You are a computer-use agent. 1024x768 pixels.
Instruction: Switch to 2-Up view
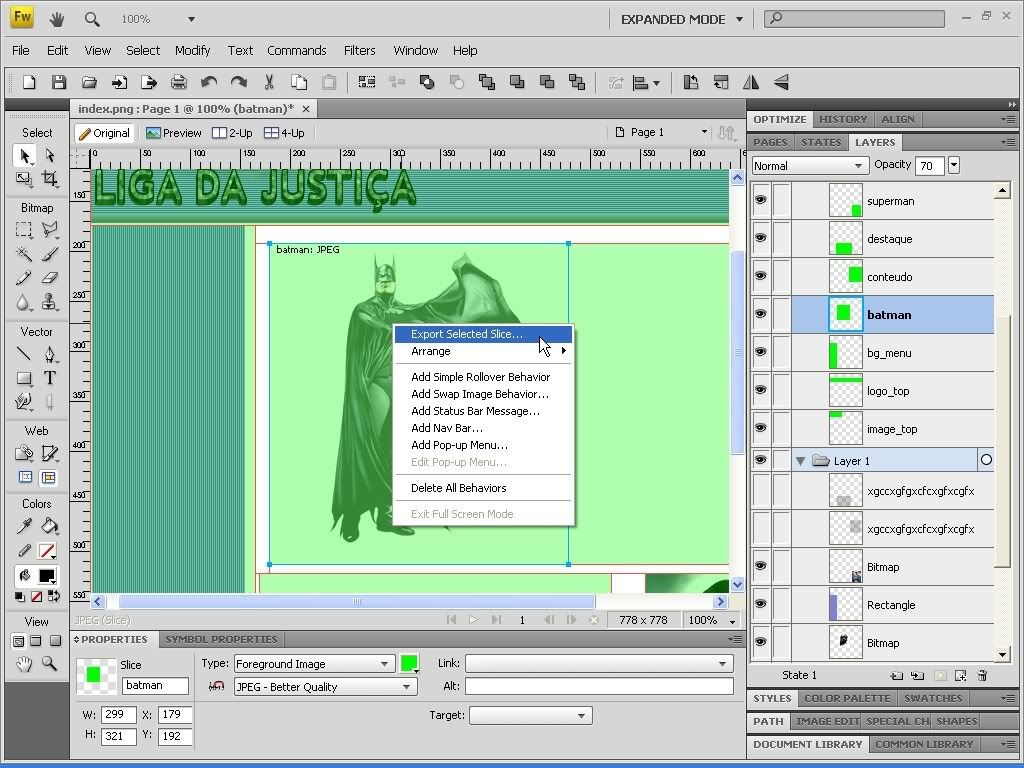point(232,133)
